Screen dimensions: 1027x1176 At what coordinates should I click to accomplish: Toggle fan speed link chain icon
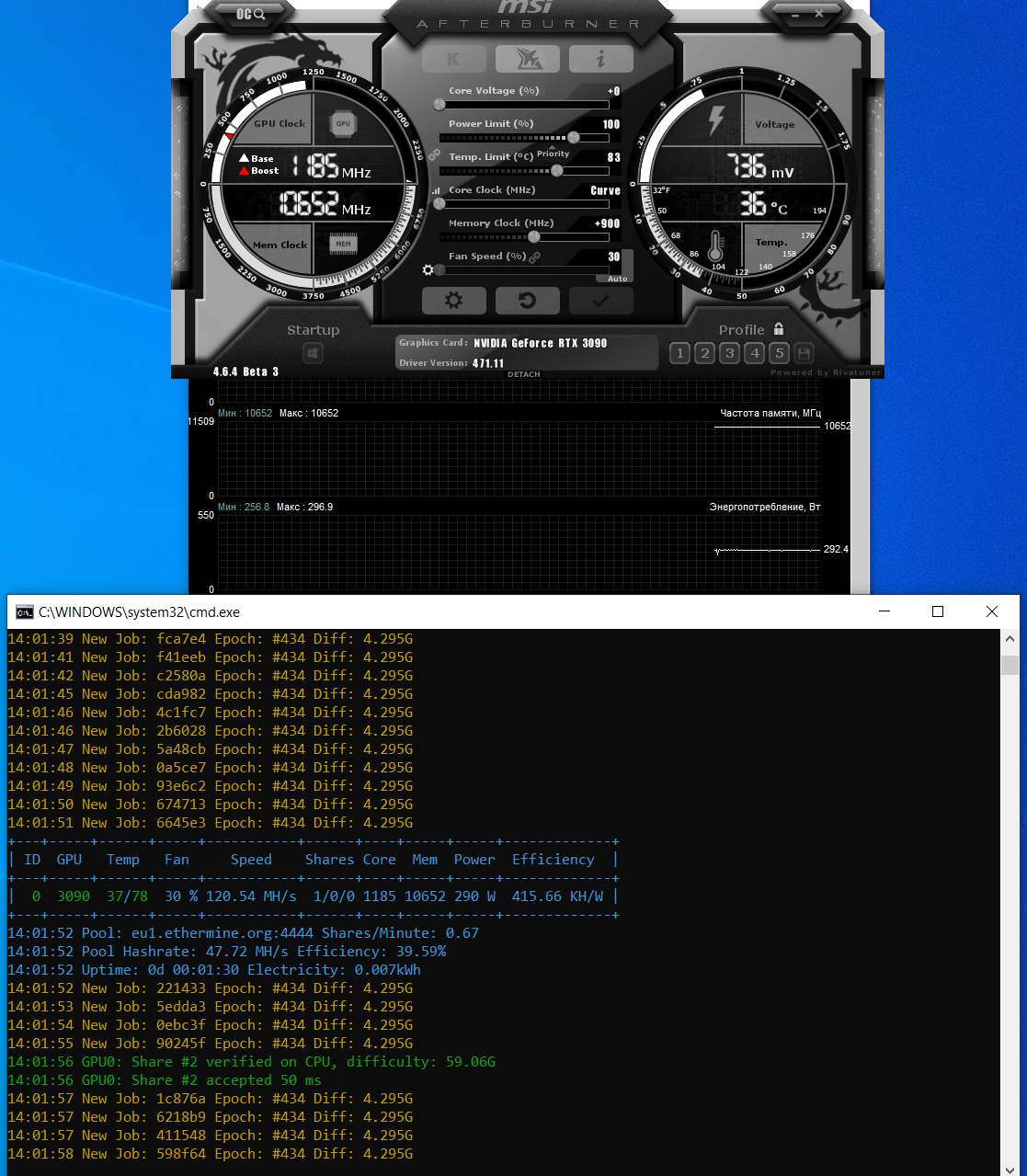click(534, 257)
